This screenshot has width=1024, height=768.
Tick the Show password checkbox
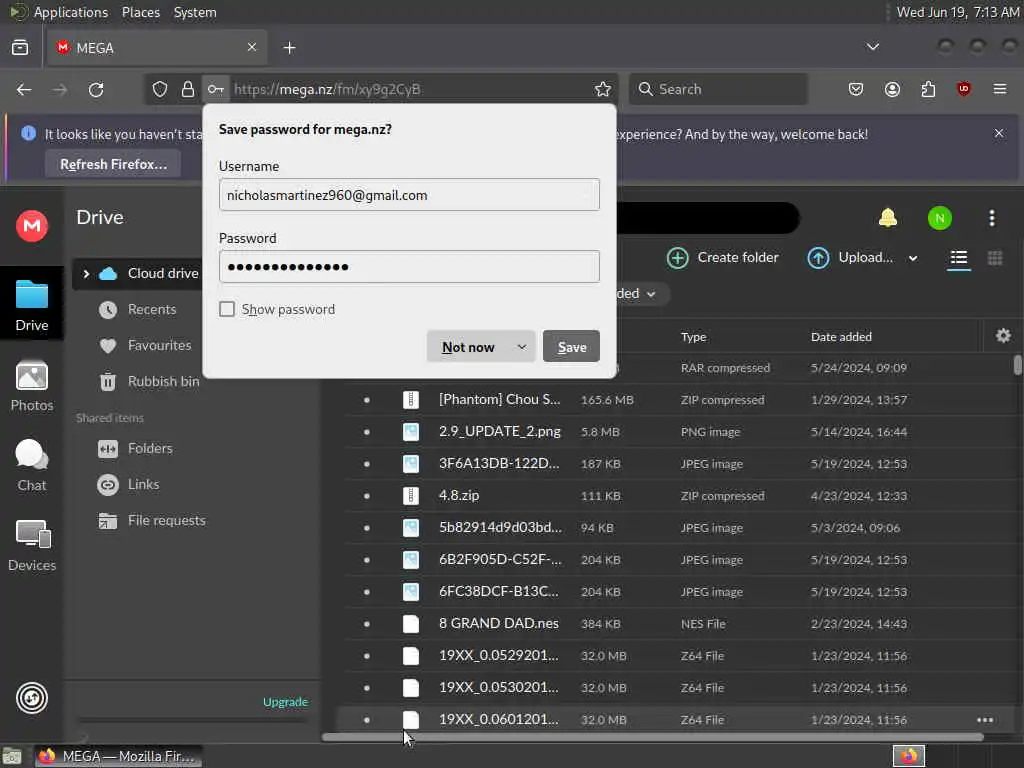click(227, 309)
